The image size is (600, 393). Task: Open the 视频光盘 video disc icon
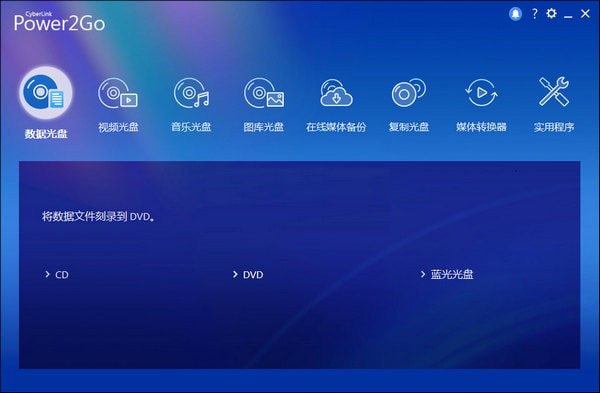click(118, 93)
